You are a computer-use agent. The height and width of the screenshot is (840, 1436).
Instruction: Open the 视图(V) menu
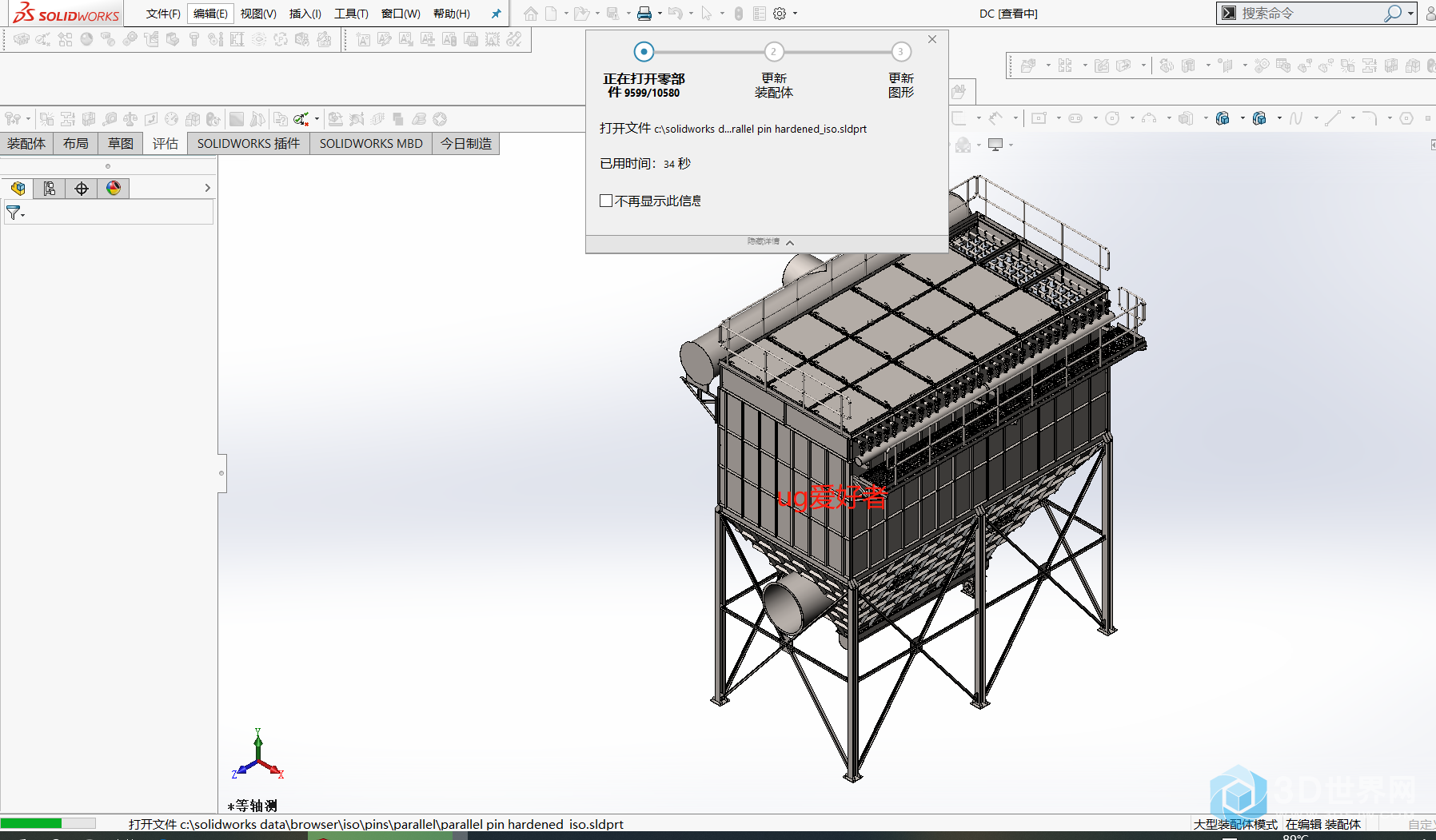click(x=258, y=14)
